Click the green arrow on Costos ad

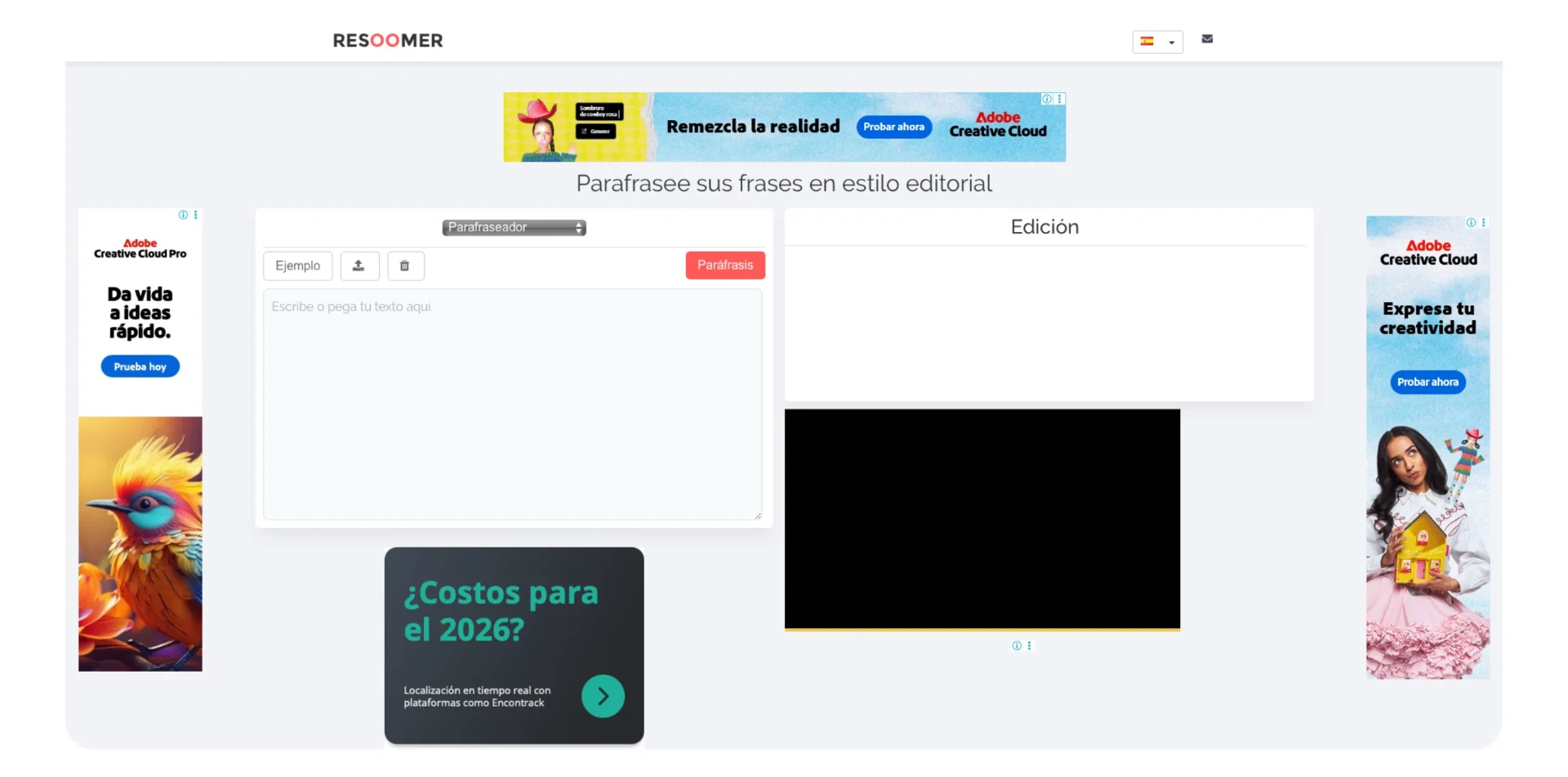point(603,696)
